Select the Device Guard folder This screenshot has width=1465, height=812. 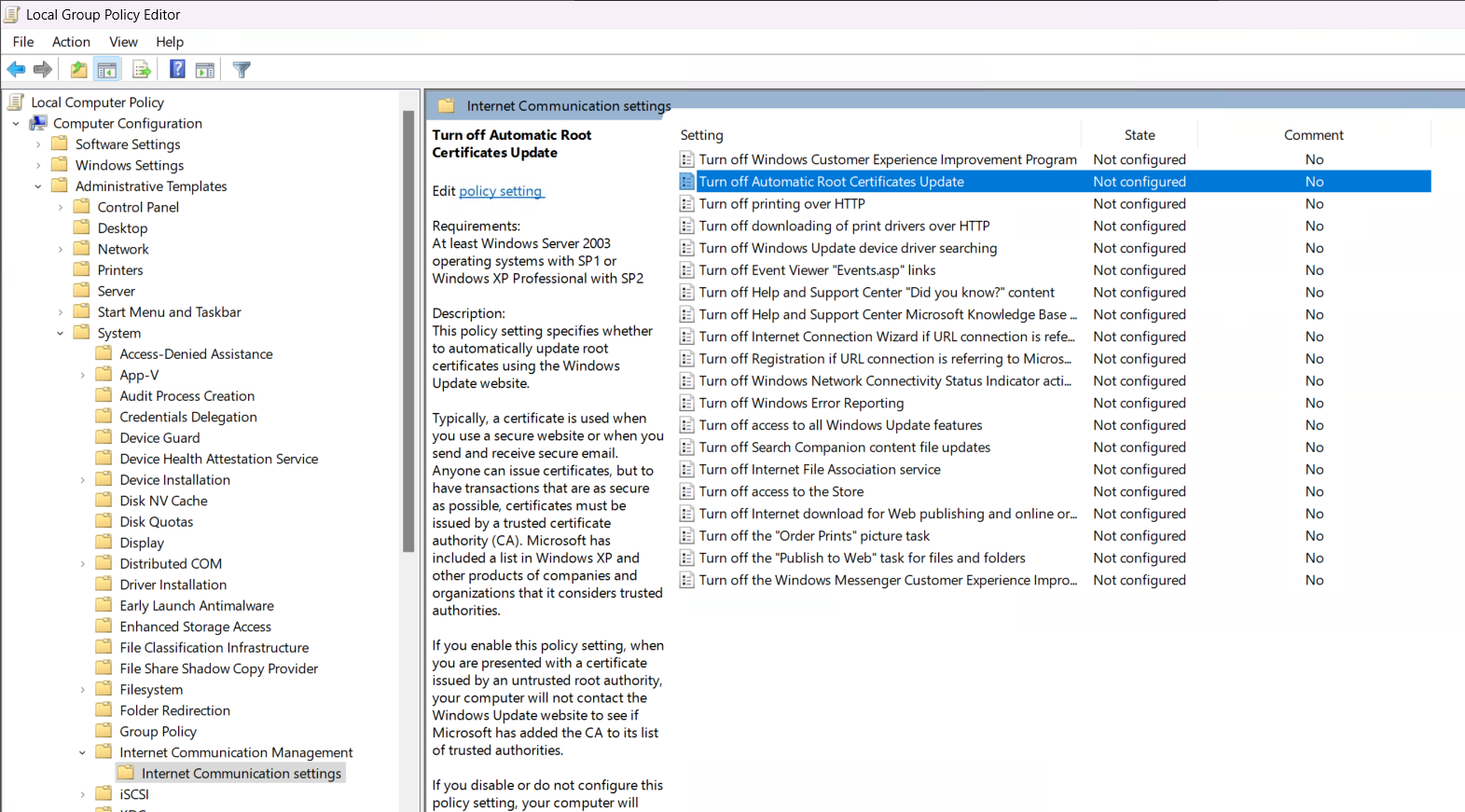pos(159,438)
